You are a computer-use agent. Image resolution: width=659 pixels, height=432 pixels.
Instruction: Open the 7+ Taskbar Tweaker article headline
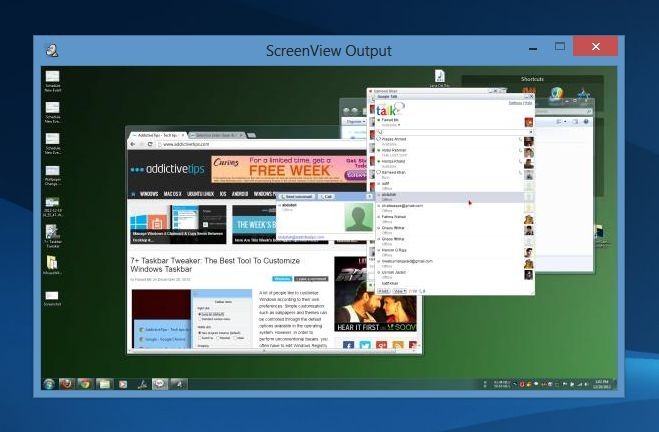(x=215, y=265)
